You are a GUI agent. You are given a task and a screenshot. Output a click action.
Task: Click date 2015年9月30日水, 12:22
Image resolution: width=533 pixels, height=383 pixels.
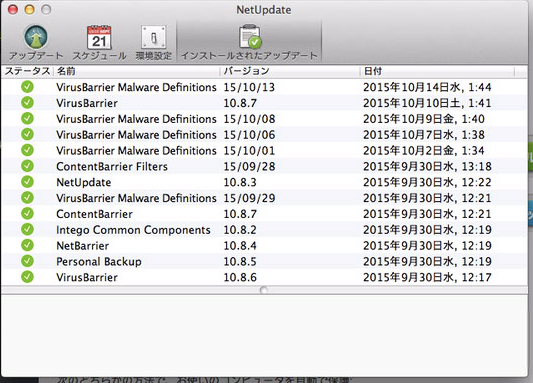click(x=427, y=182)
